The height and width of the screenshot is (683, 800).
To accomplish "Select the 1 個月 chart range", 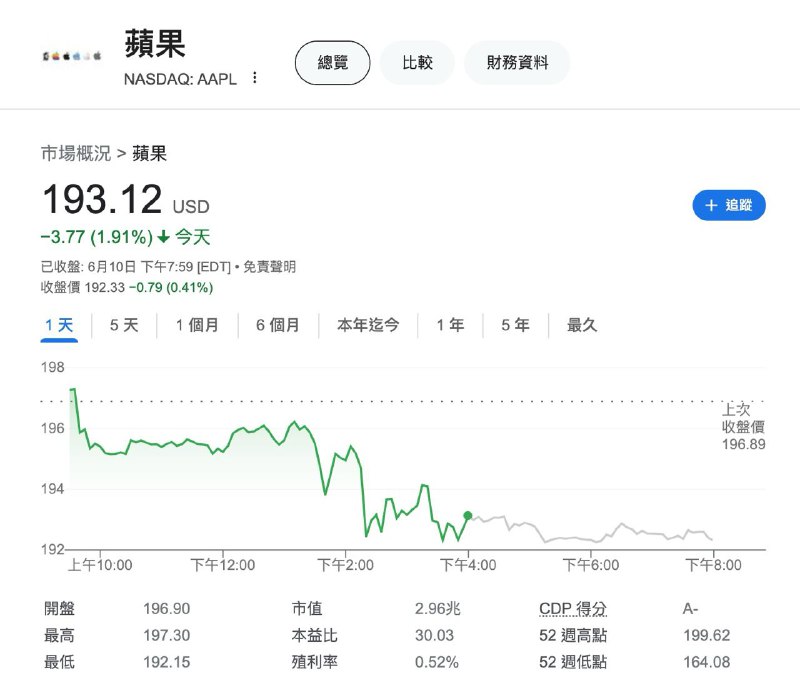I will pos(197,325).
